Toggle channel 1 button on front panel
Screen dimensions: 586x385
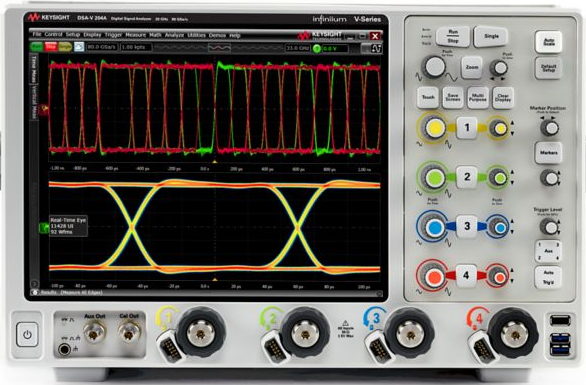pyautogui.click(x=466, y=128)
